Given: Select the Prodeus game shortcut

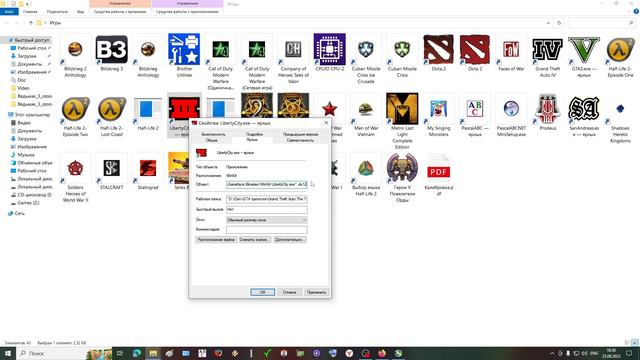Looking at the screenshot, I should (x=547, y=109).
